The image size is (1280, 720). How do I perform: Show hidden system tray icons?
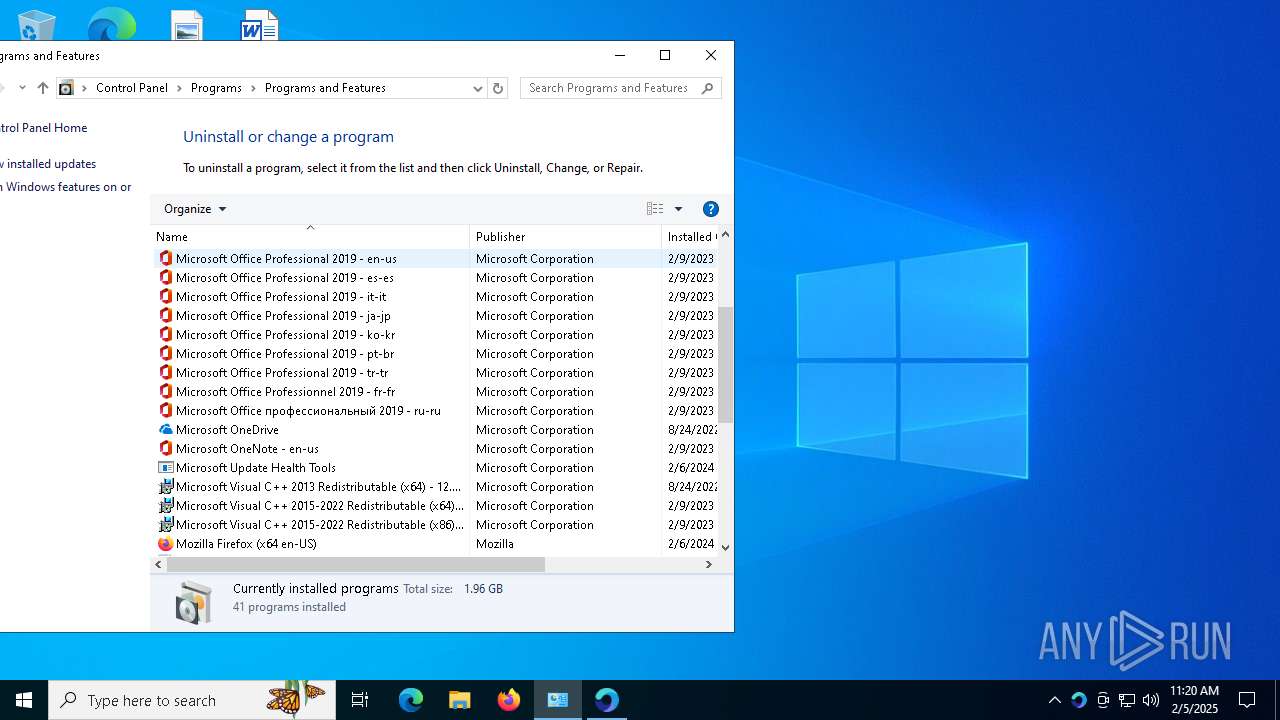coord(1055,700)
